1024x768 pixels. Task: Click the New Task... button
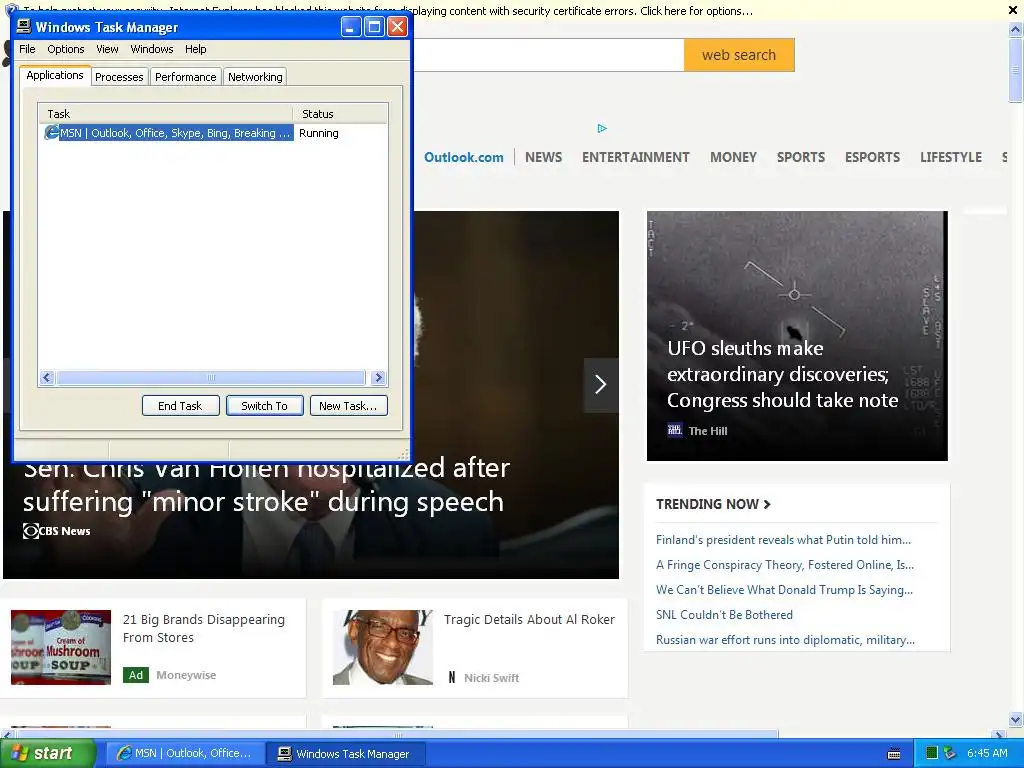pyautogui.click(x=348, y=406)
